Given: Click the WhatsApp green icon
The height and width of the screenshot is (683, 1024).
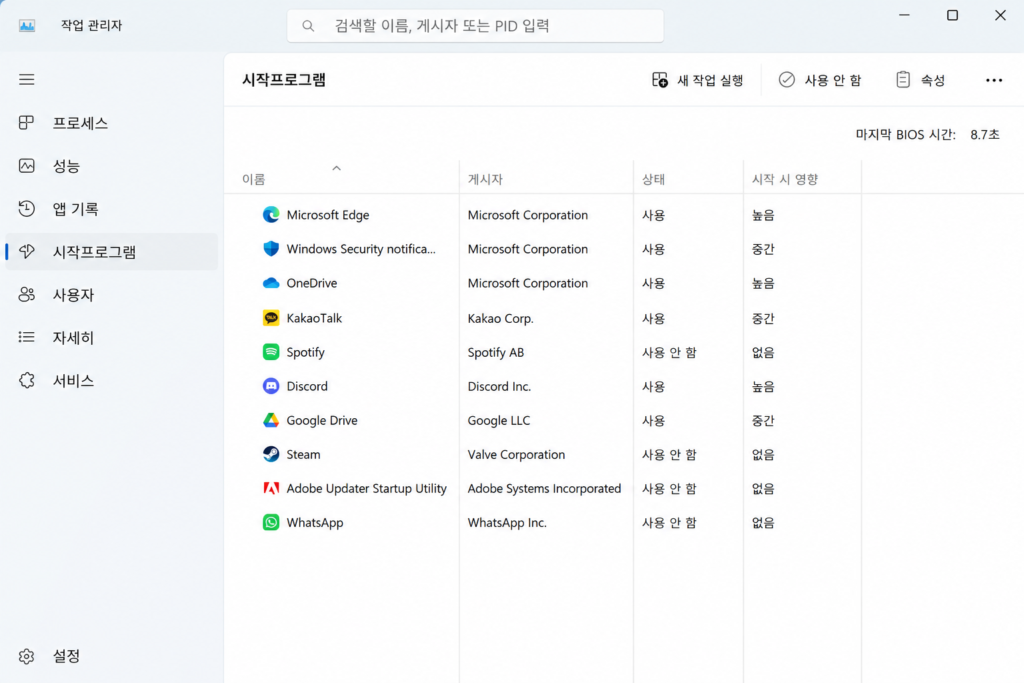Looking at the screenshot, I should click(271, 522).
